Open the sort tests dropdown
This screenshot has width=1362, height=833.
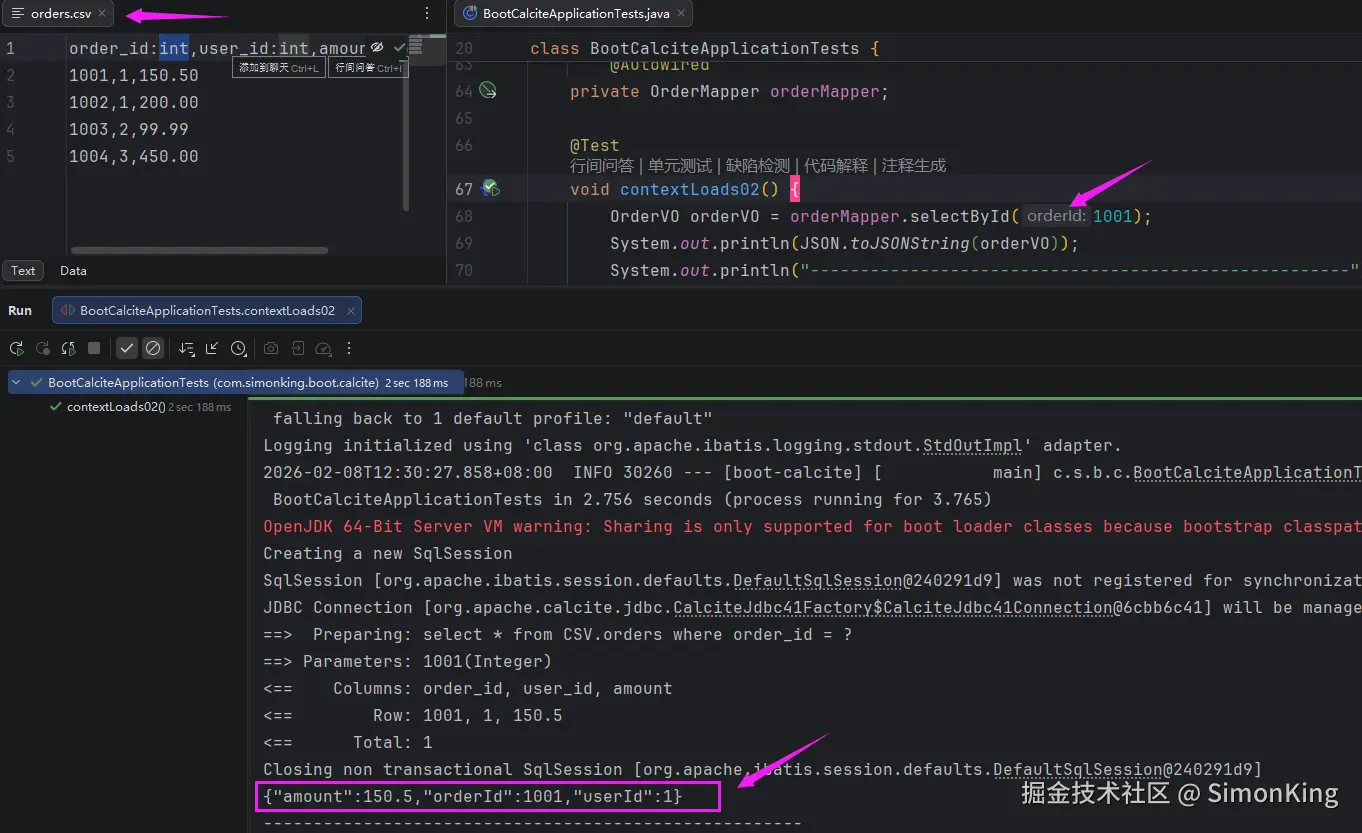[x=187, y=349]
